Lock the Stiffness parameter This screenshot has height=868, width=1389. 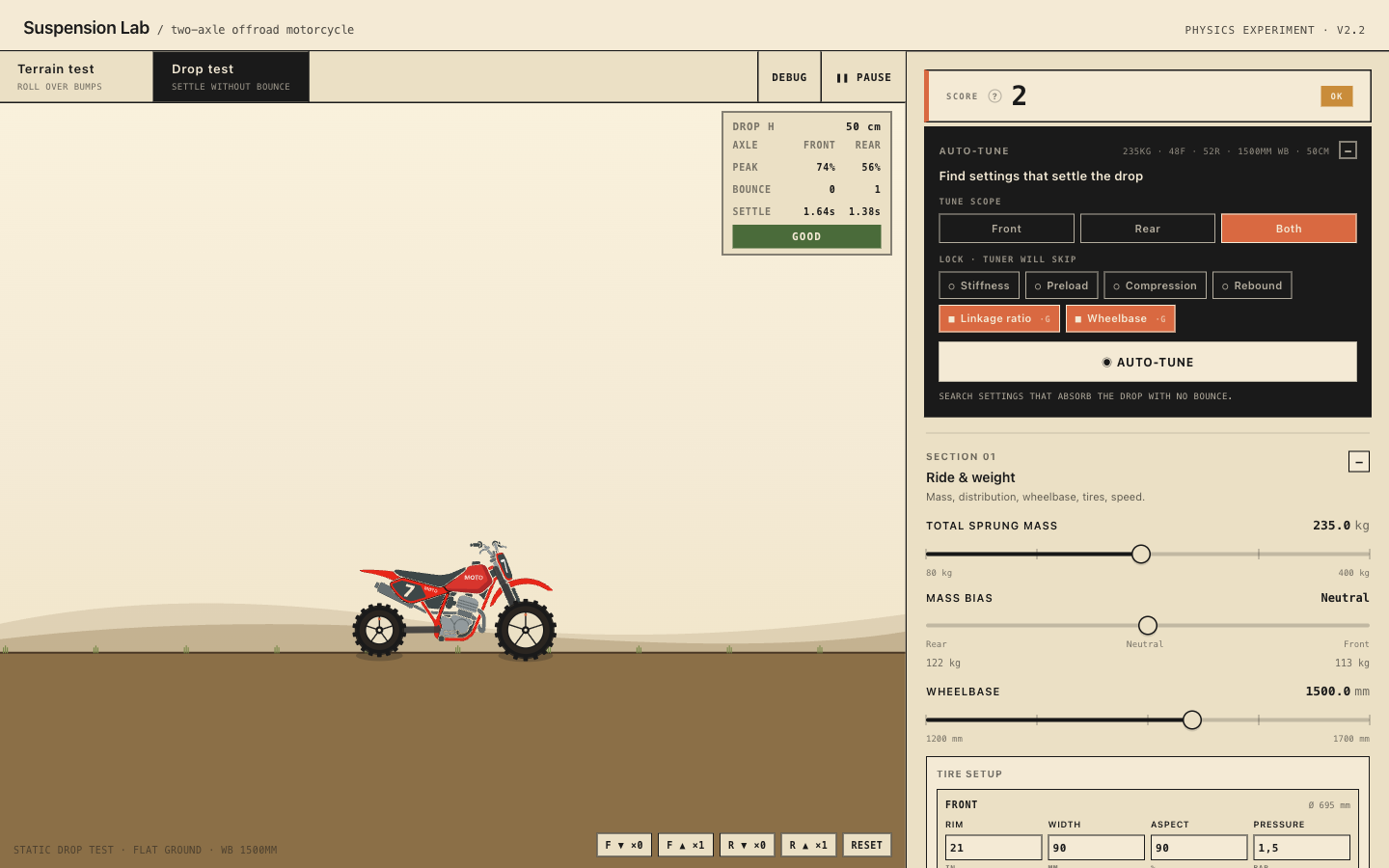(x=979, y=285)
